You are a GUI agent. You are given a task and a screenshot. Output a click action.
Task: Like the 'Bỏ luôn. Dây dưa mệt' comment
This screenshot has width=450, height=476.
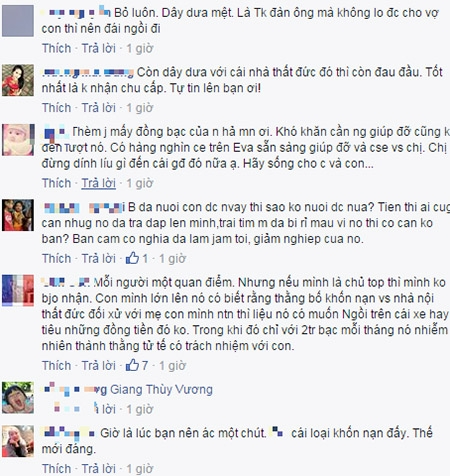click(56, 48)
